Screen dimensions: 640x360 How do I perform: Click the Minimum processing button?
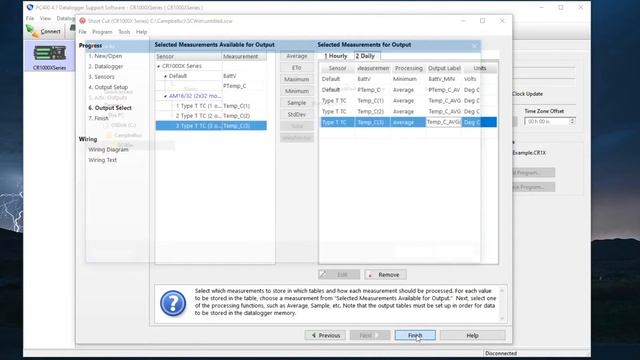(297, 91)
